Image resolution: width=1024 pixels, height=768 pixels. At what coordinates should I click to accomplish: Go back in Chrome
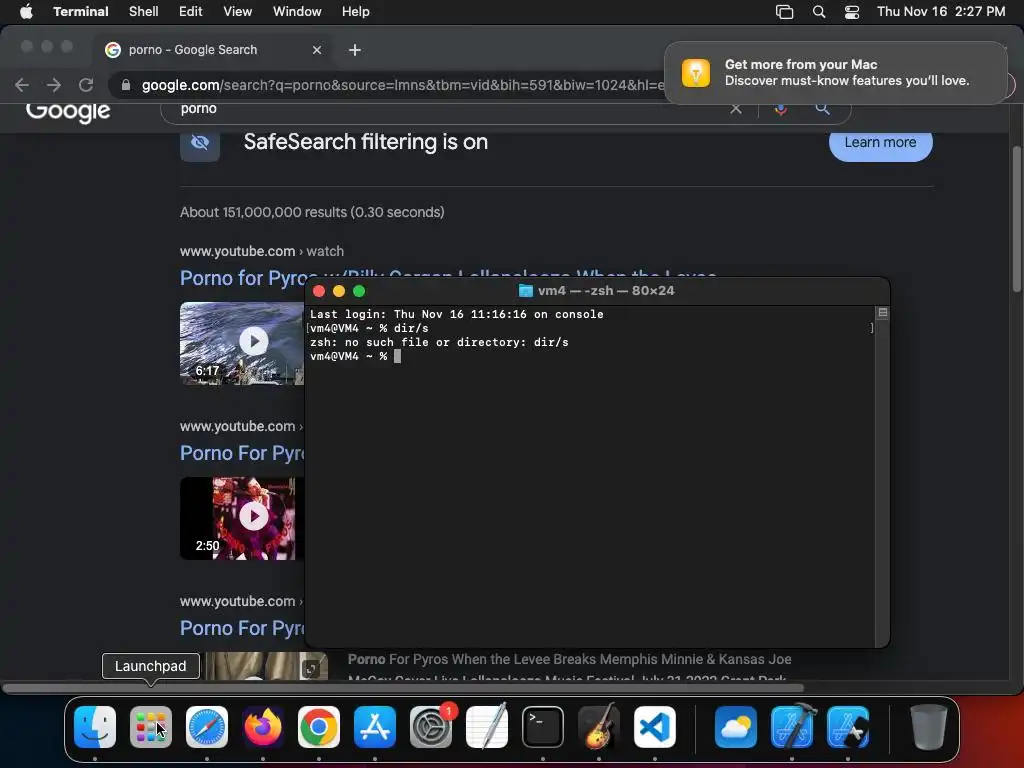pos(22,85)
